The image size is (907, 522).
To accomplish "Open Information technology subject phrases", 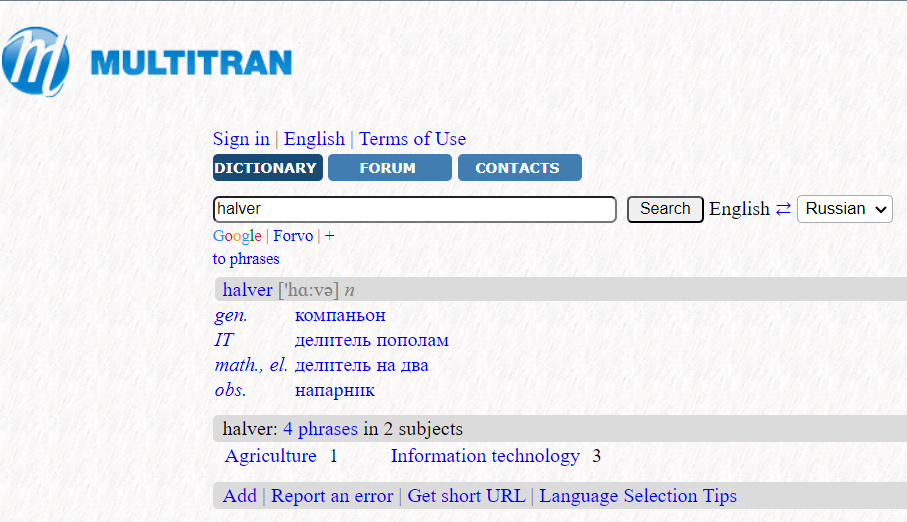I will tap(485, 456).
